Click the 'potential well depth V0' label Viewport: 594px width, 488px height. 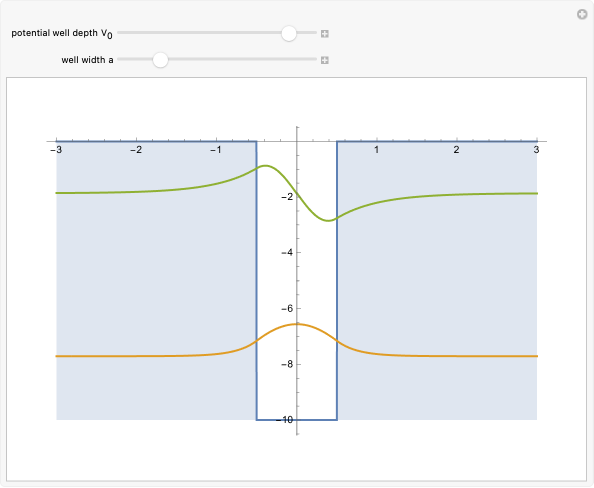tap(62, 34)
